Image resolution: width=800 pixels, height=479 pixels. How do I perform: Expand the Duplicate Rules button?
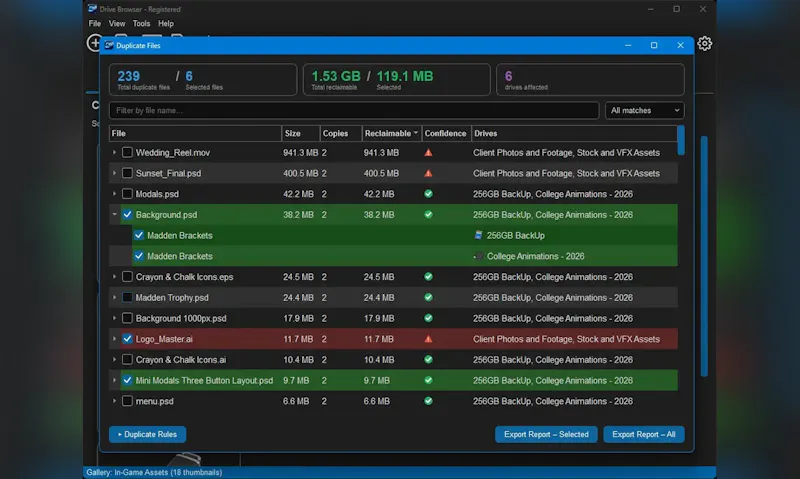(x=147, y=434)
